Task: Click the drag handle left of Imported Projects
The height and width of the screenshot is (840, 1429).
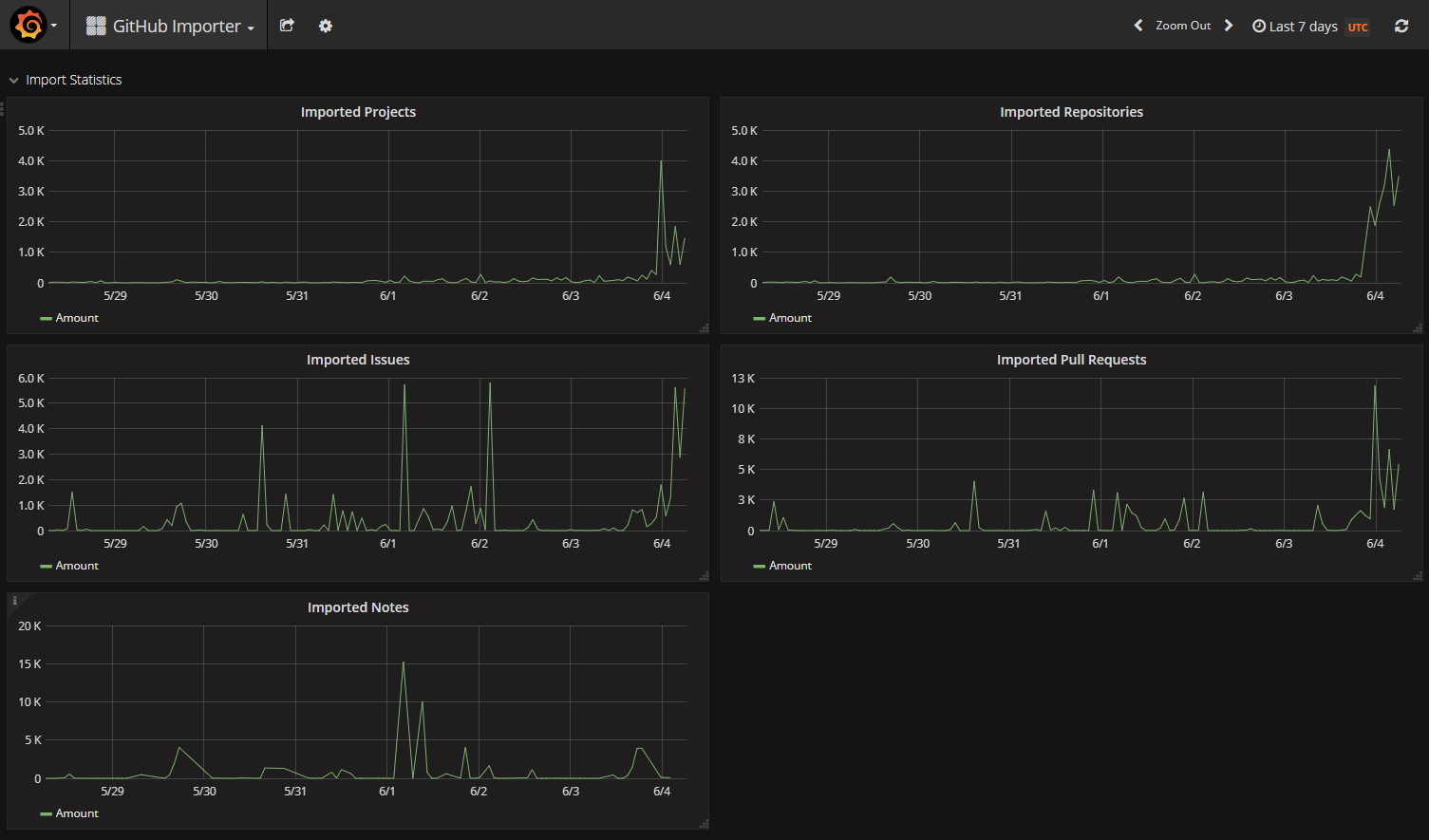Action: coord(3,110)
